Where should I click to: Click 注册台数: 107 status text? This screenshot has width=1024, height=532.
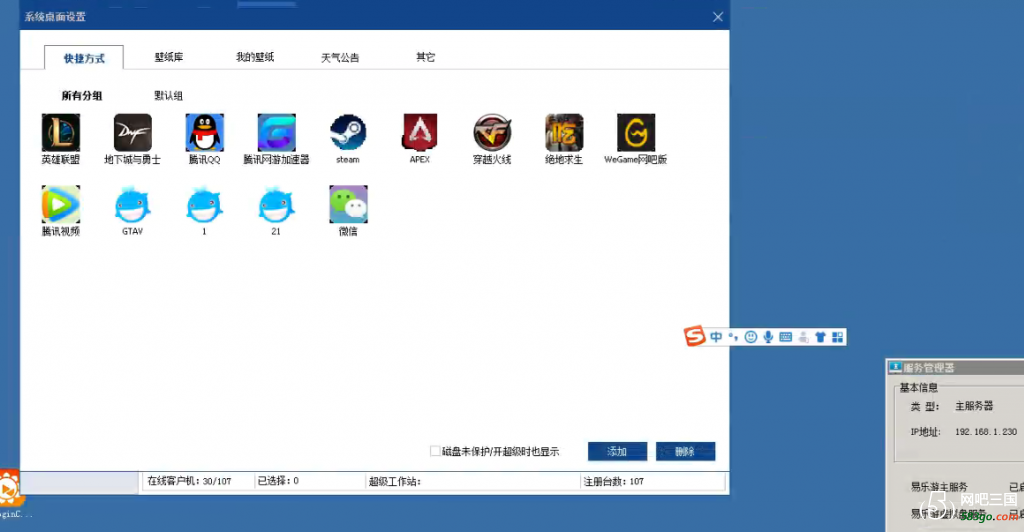pos(614,481)
